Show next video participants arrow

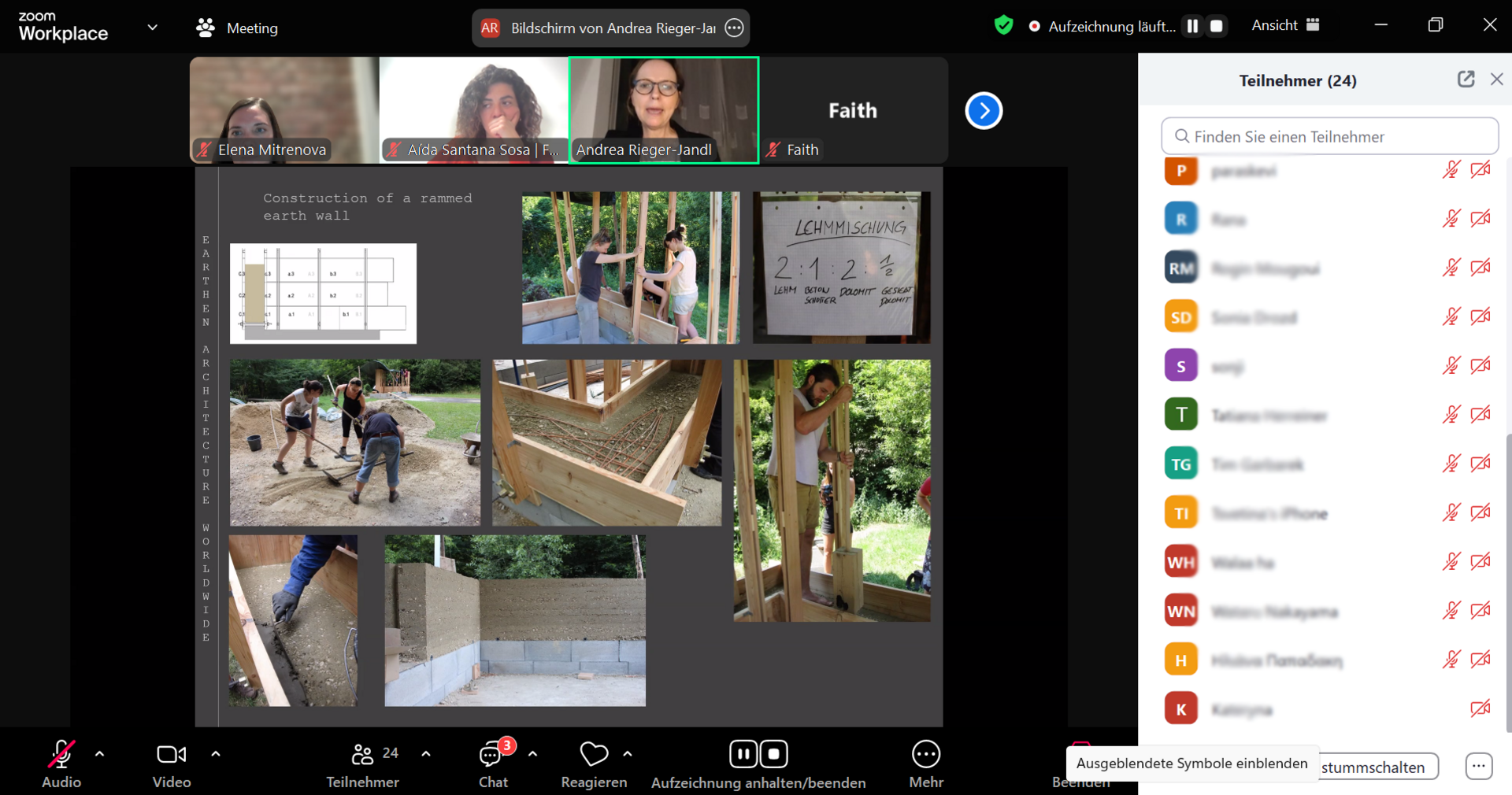coord(984,111)
